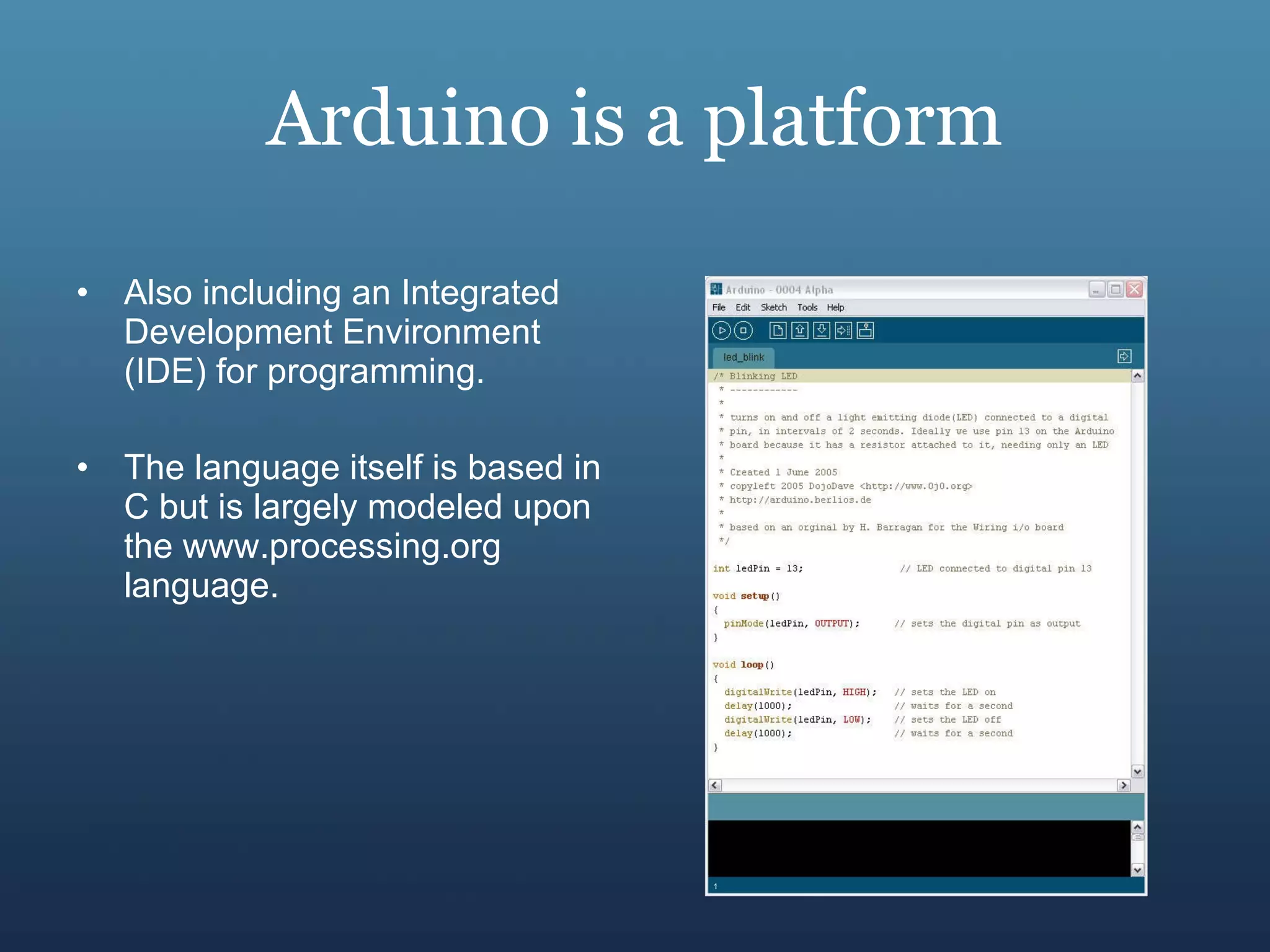Viewport: 1270px width, 952px height.
Task: Click the console's scrollbar down arrow
Action: click(x=1137, y=870)
